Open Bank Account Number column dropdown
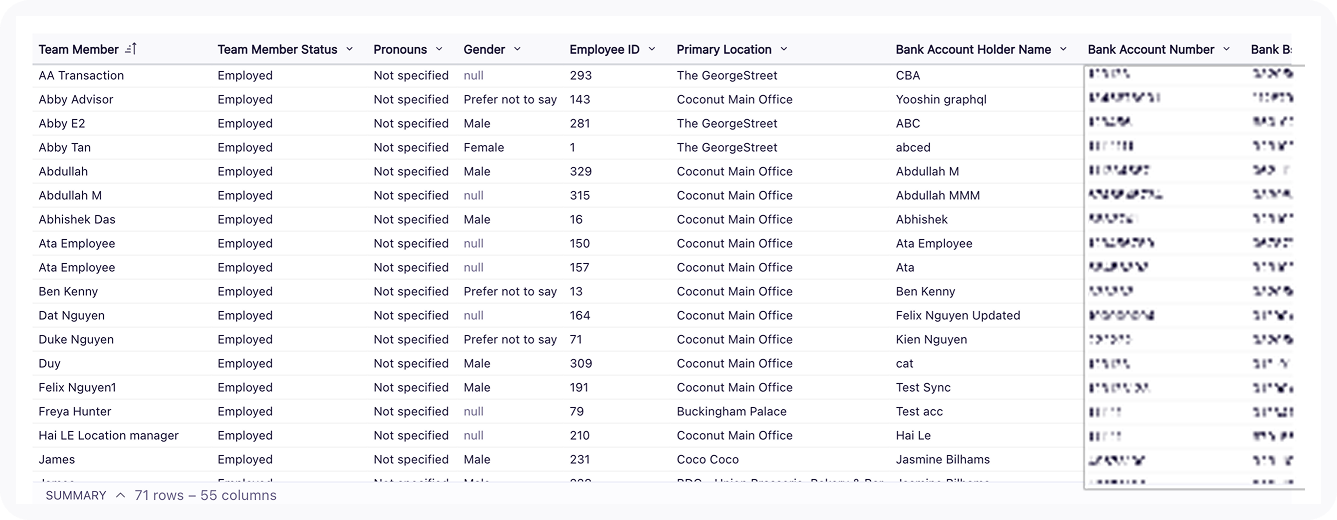Screen dimensions: 1337x520 [x=1226, y=49]
